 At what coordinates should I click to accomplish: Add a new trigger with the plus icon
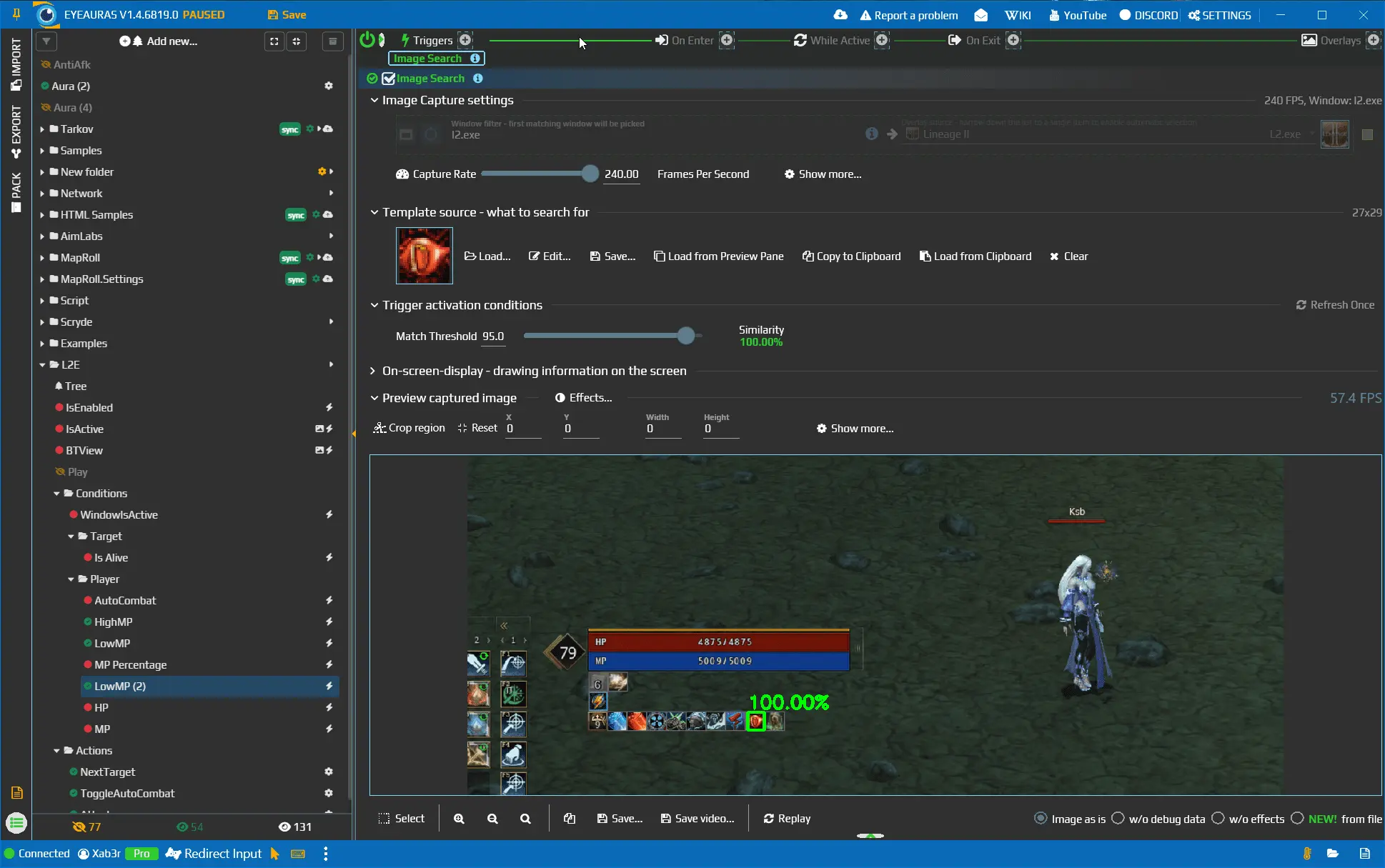[465, 40]
